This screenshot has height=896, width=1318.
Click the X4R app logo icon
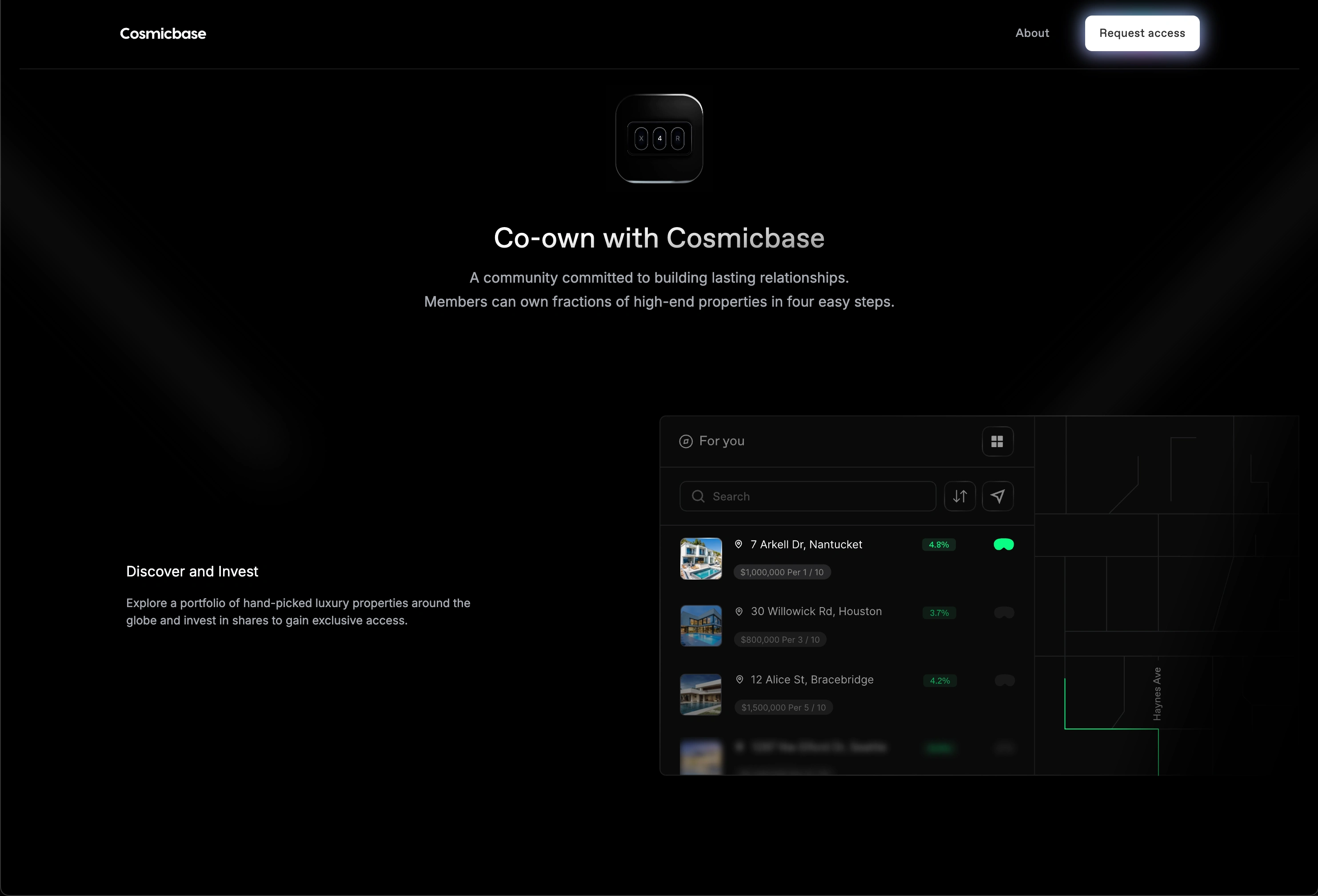click(659, 138)
